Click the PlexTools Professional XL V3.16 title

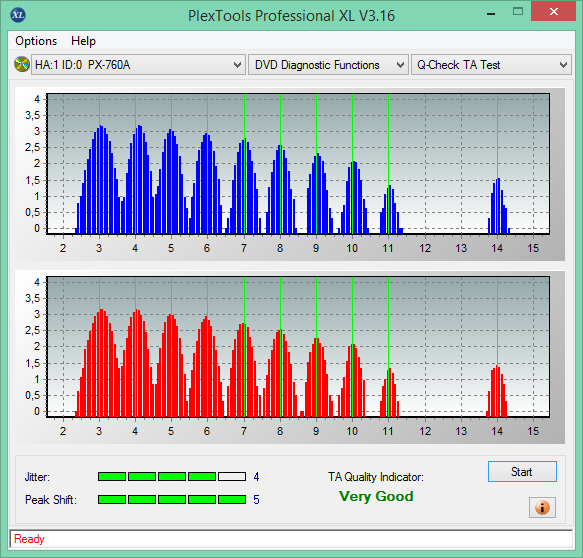point(291,16)
